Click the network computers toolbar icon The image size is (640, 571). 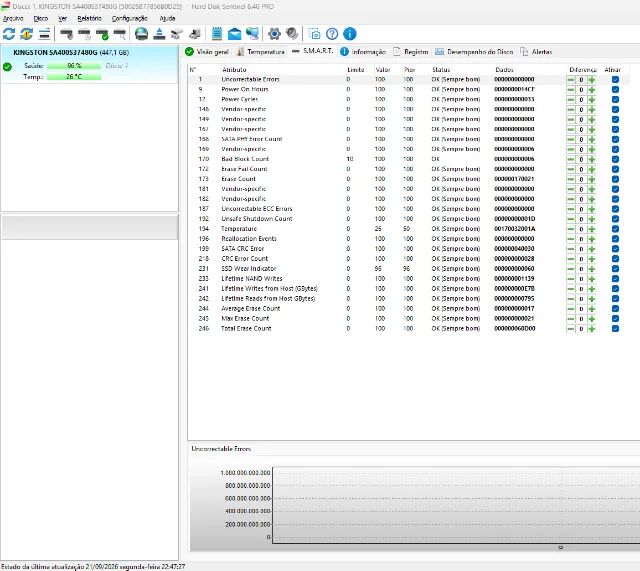pyautogui.click(x=252, y=34)
